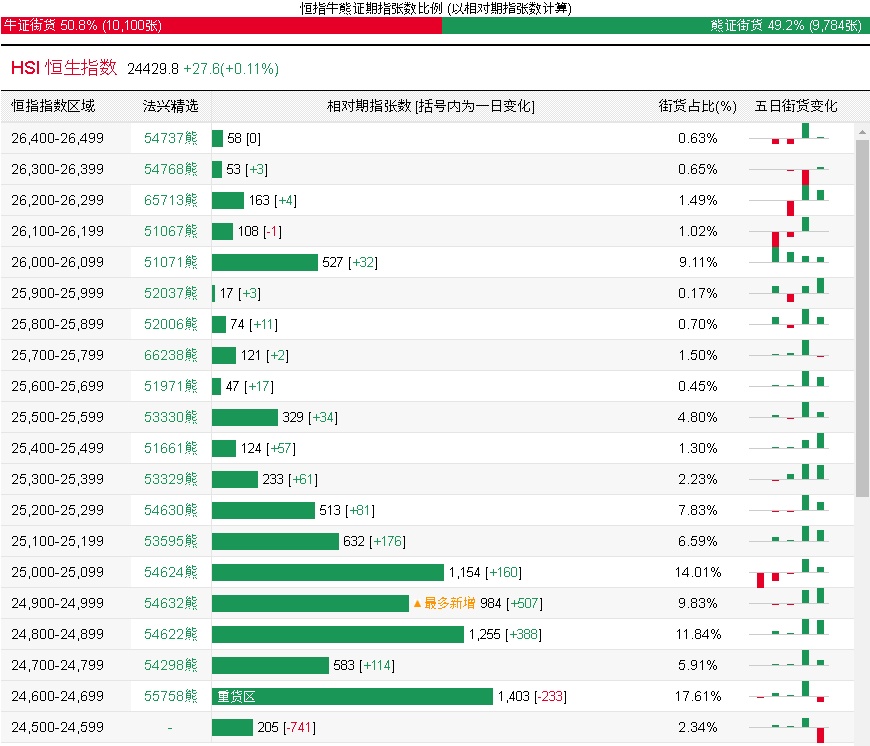
Task: Click the red 牛证街货 50.8% bar segment
Action: coord(220,26)
